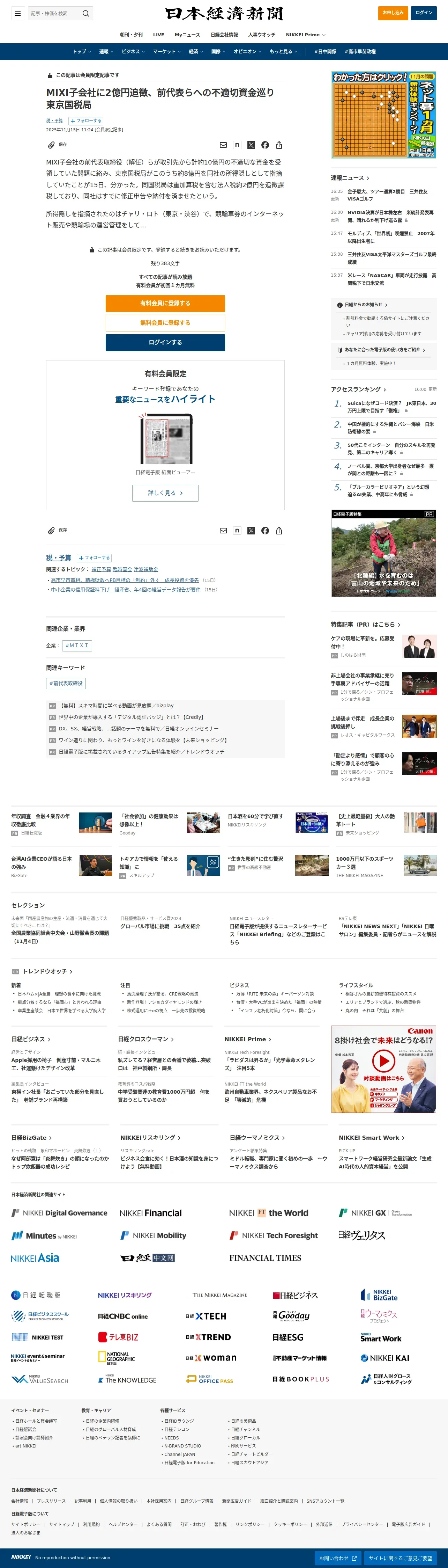Open the share icon beside Facebook under headline
Screen dimensions: 448x1568
(279, 145)
